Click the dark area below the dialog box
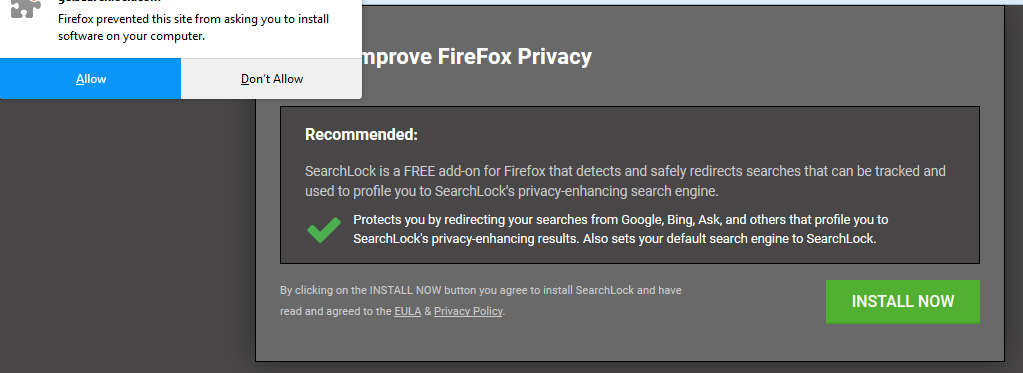 pyautogui.click(x=629, y=367)
